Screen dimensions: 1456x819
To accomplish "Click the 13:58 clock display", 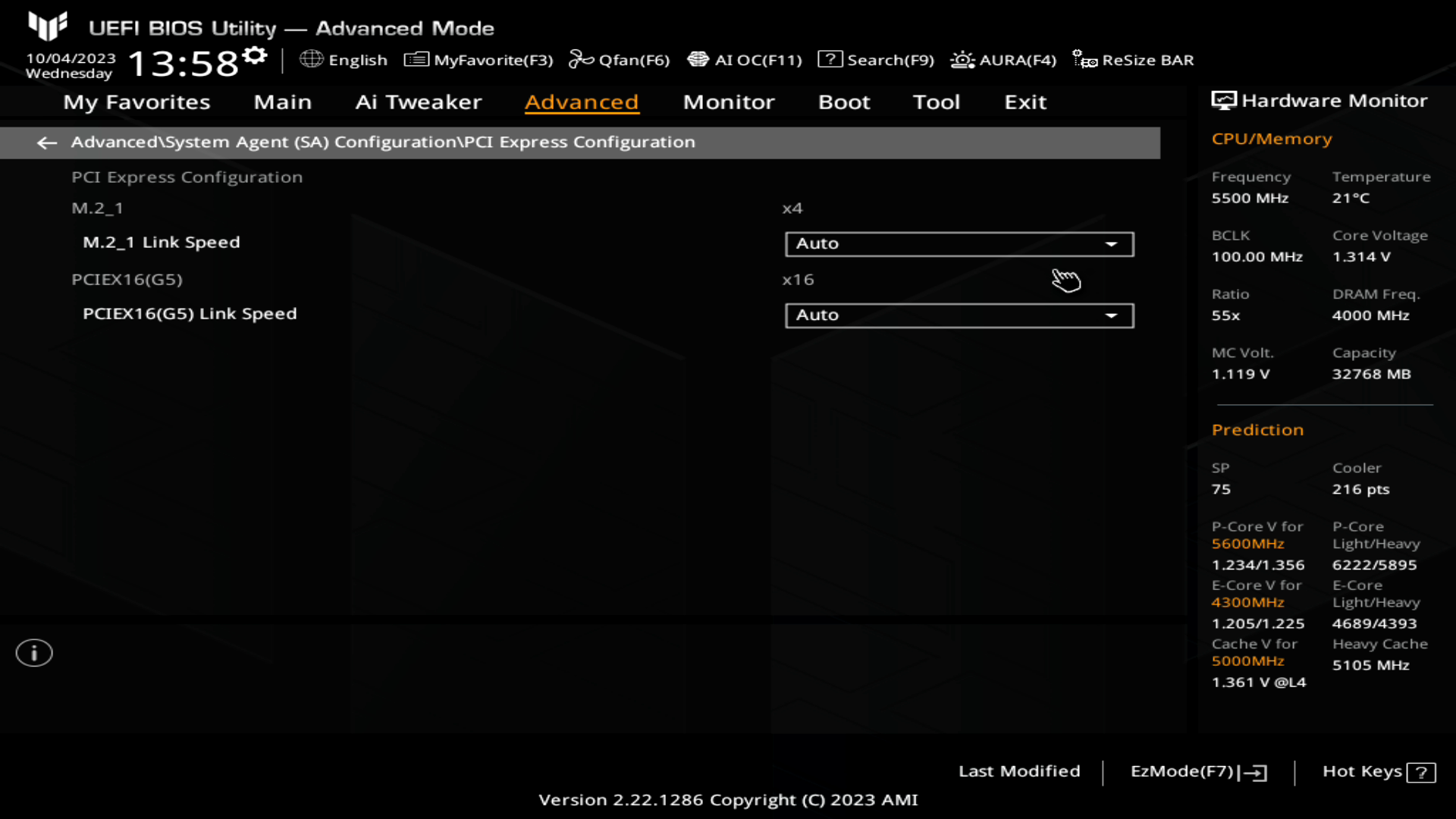I will [x=183, y=63].
